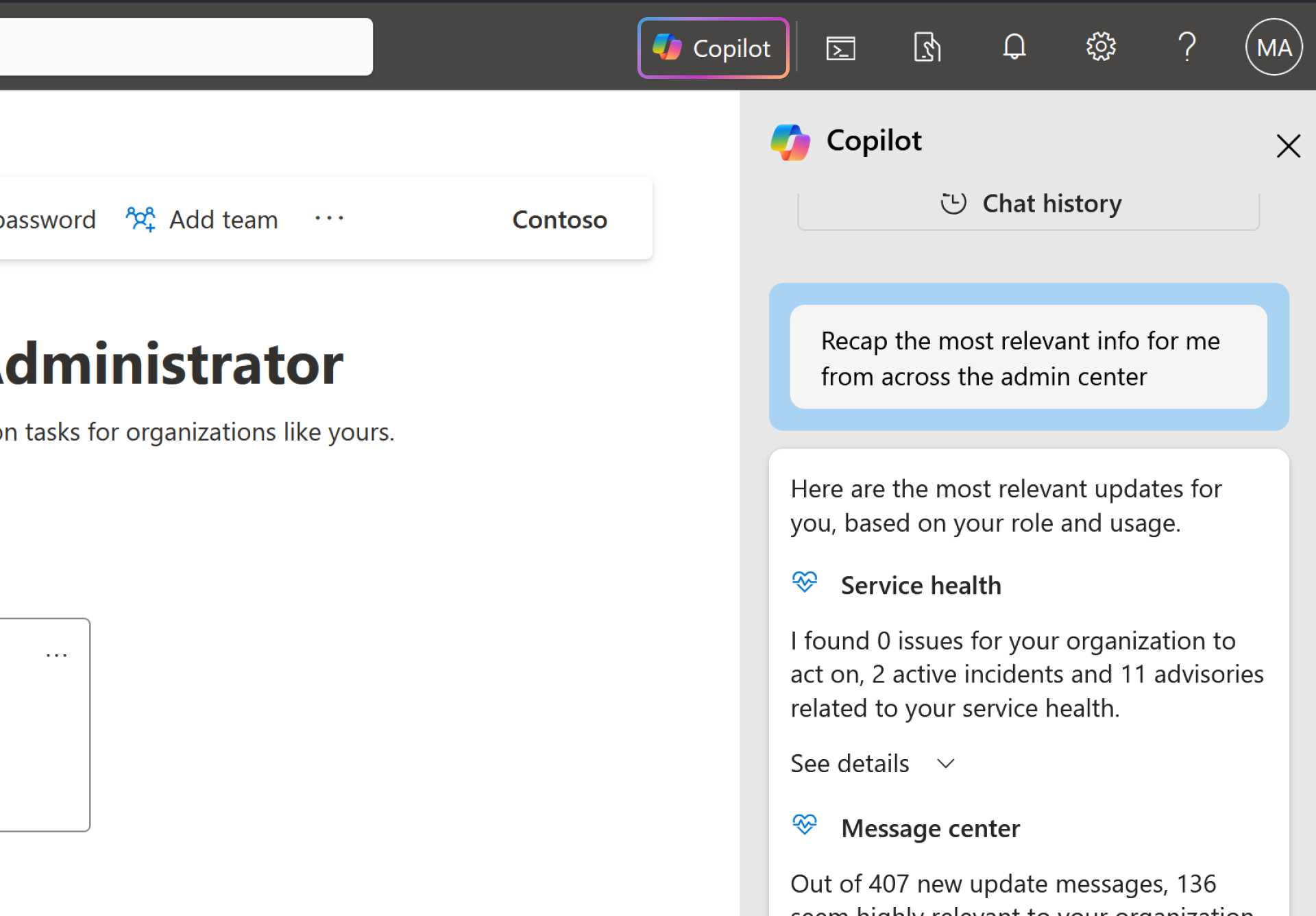Click the Copilot logo in the panel header
1316x916 pixels.
tap(790, 140)
